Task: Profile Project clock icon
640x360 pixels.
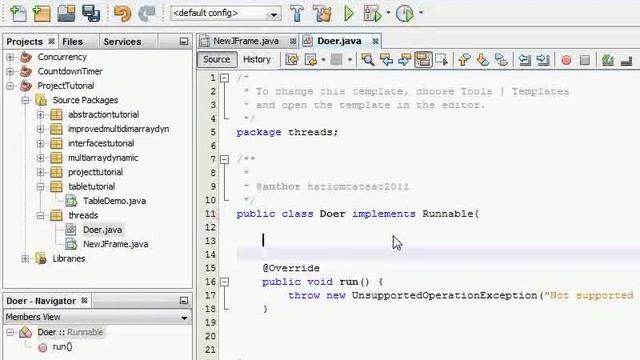Action: coord(404,13)
